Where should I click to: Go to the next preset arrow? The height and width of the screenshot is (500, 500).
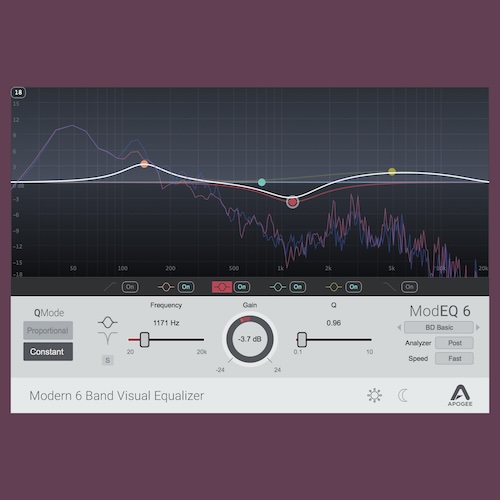pos(478,327)
